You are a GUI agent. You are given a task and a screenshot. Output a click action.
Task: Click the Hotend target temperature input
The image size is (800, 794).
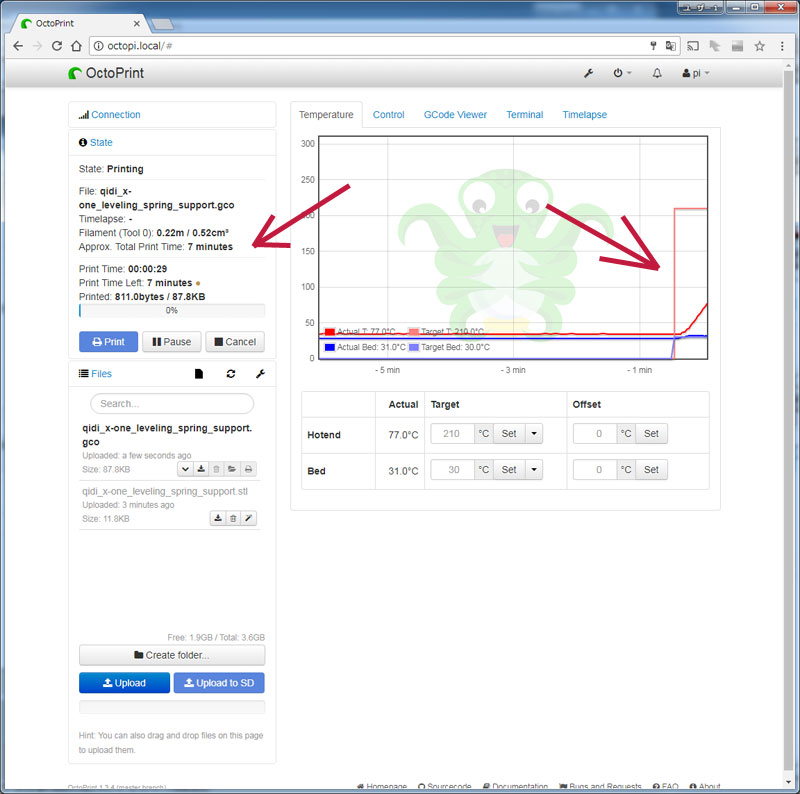[x=453, y=434]
